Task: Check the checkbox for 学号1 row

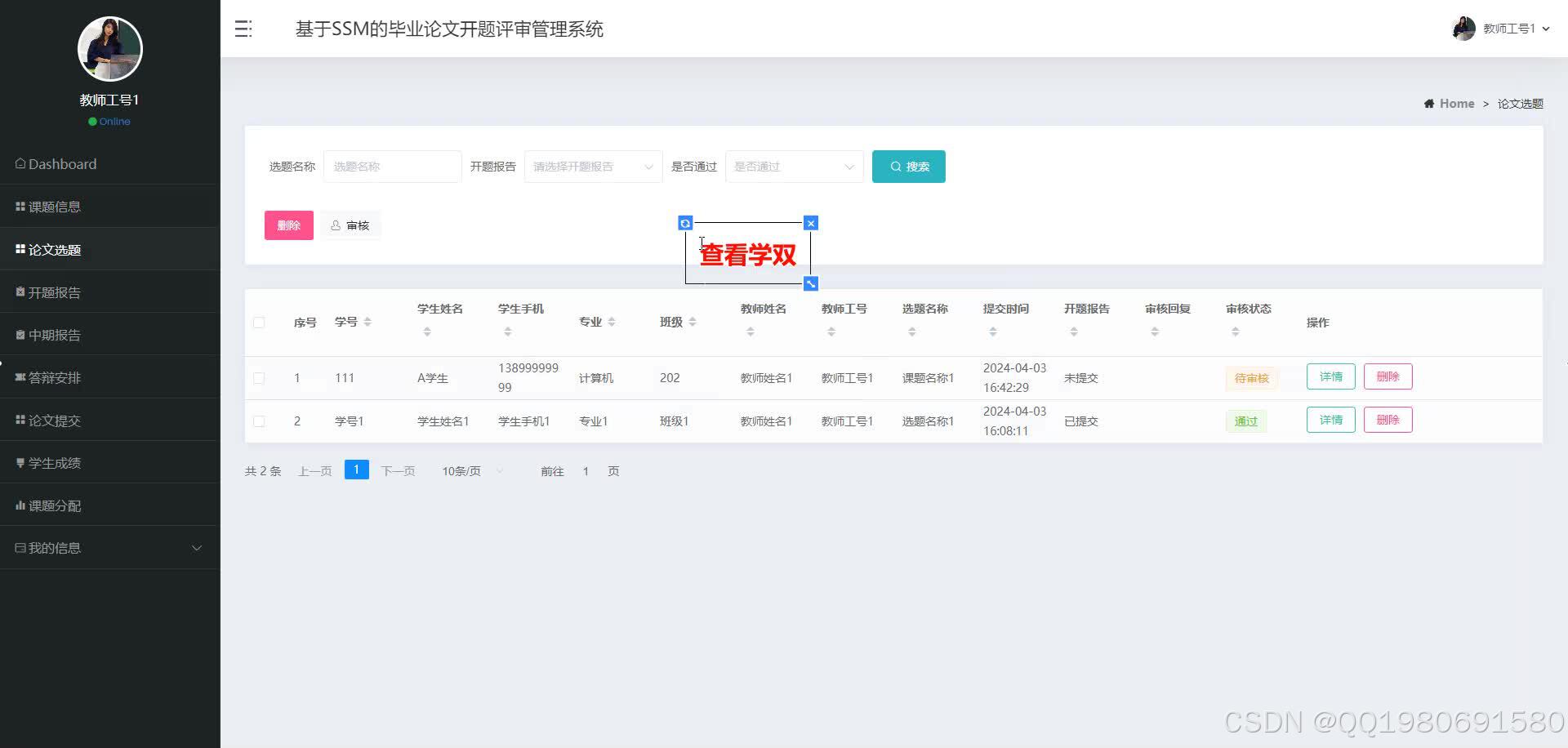Action: pyautogui.click(x=260, y=421)
